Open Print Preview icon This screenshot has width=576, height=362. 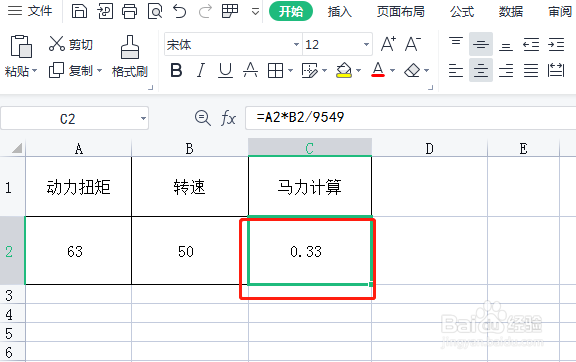tap(155, 11)
